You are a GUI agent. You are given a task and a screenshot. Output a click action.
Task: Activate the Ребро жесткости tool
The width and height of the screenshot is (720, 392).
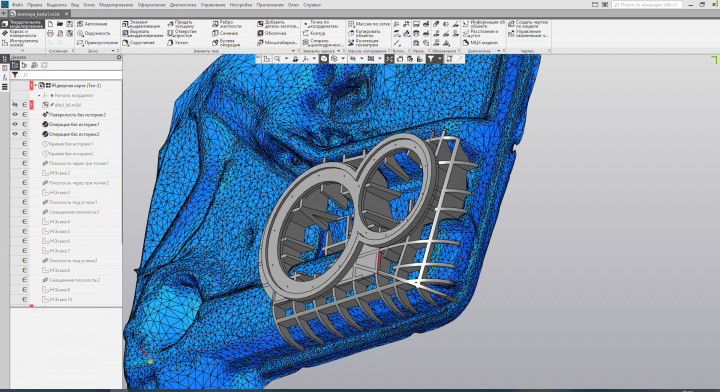click(x=226, y=24)
